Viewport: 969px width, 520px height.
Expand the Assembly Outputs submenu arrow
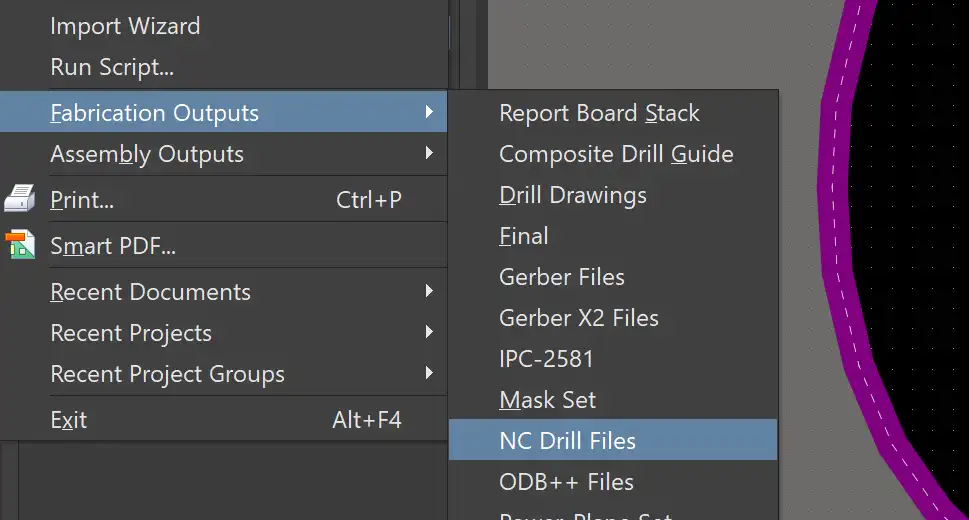click(x=429, y=154)
